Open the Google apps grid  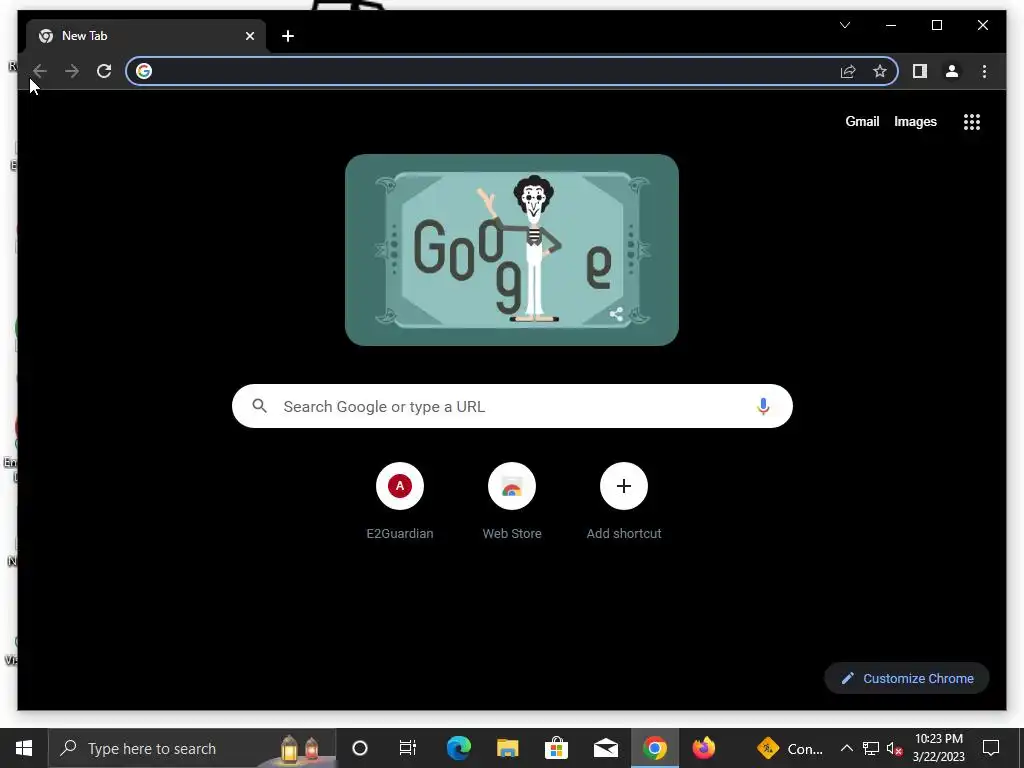pos(972,122)
